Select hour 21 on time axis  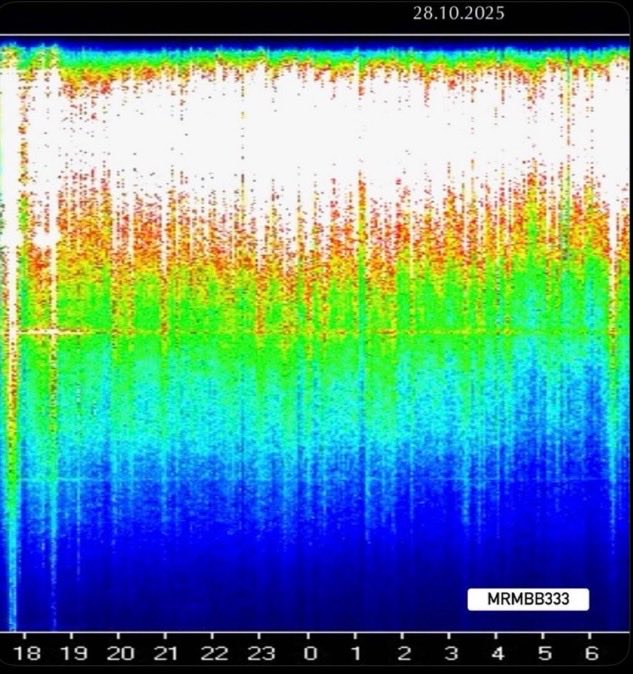point(166,653)
